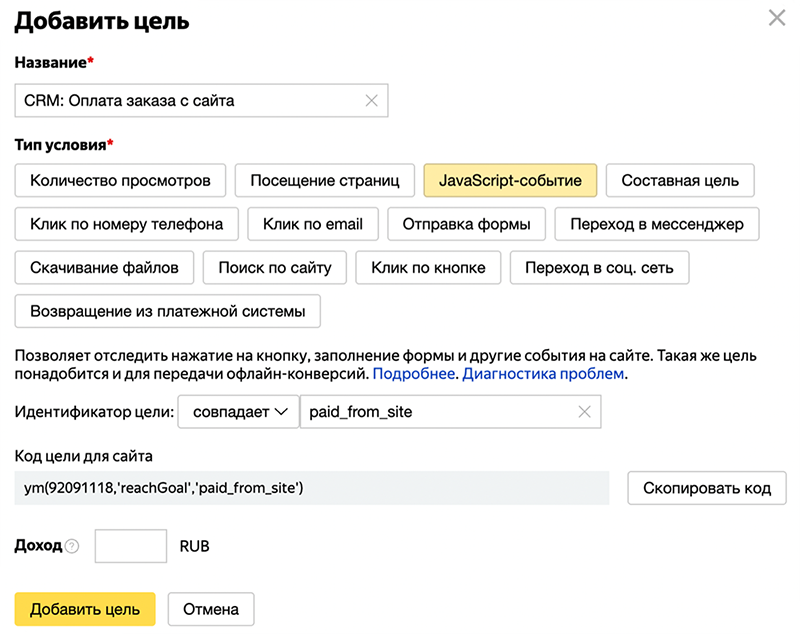This screenshot has width=800, height=634.
Task: Open the Подробнее link
Action: coord(414,374)
